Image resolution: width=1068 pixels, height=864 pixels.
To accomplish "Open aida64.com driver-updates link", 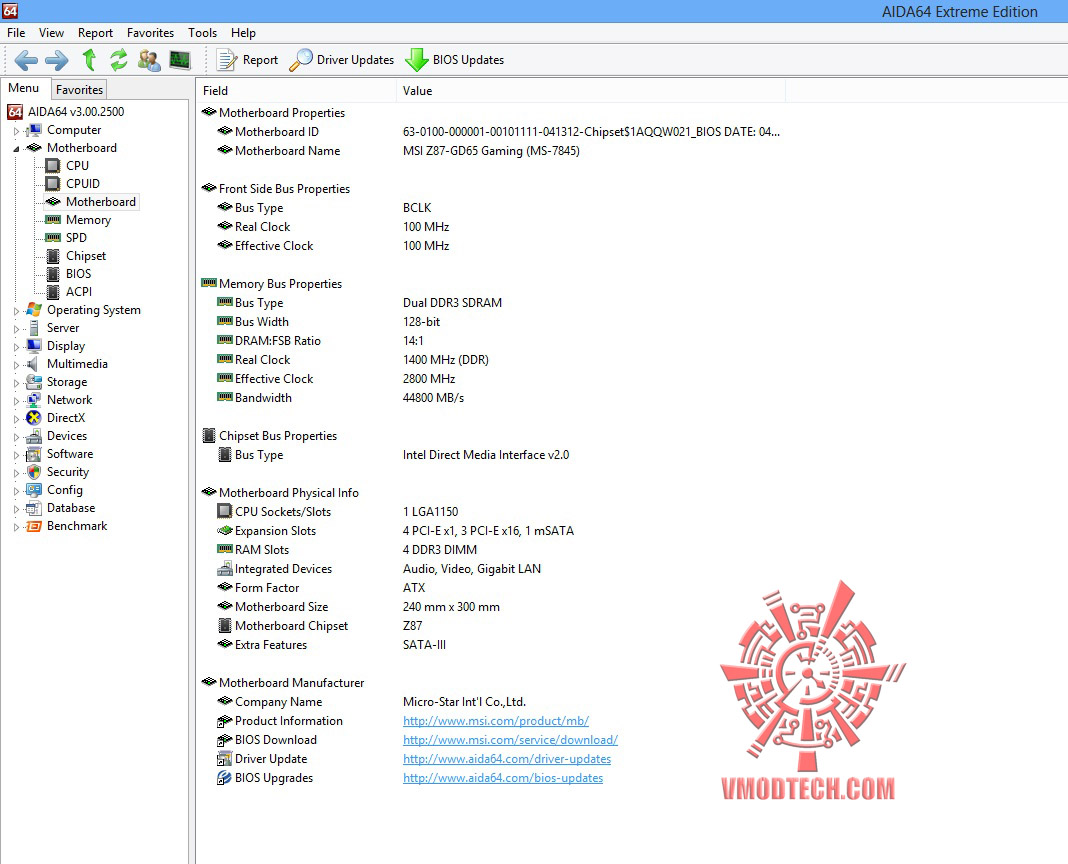I will 507,759.
